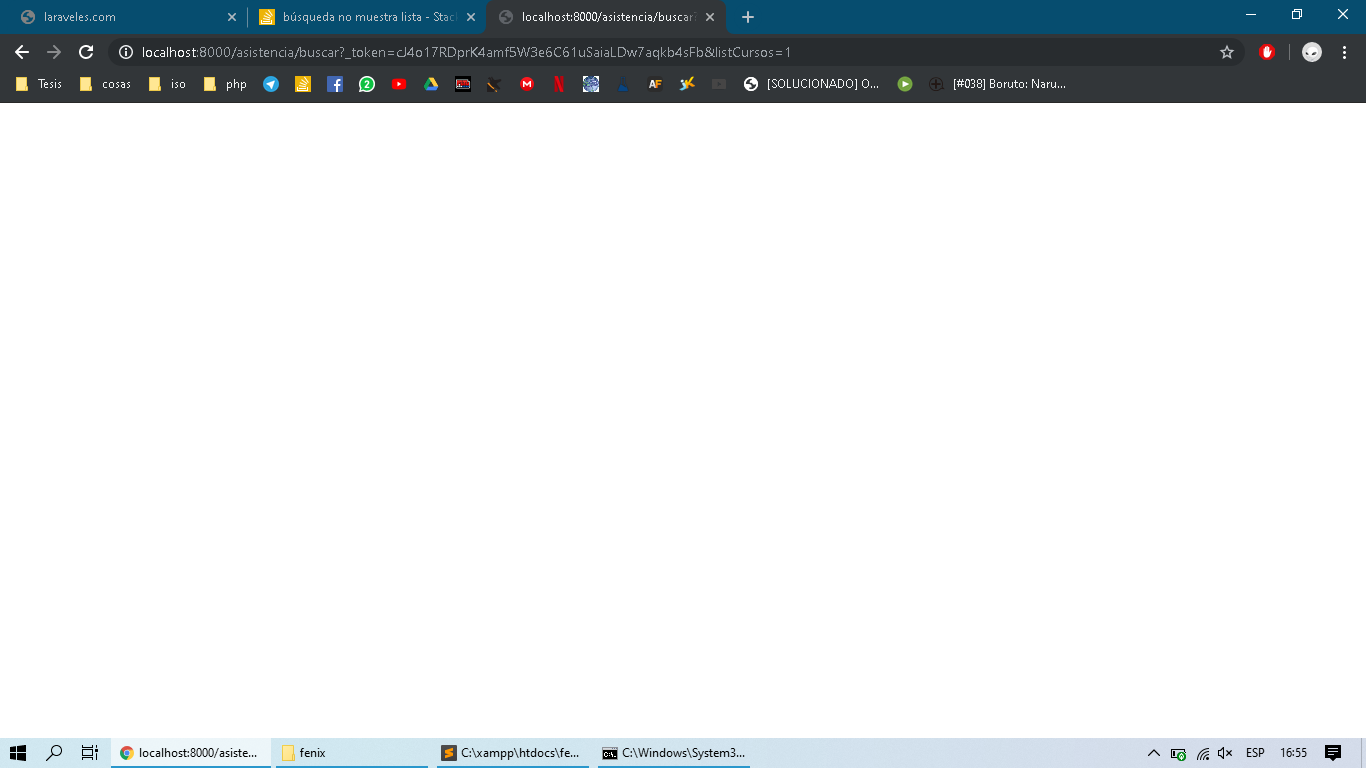Reload the current page

86,52
